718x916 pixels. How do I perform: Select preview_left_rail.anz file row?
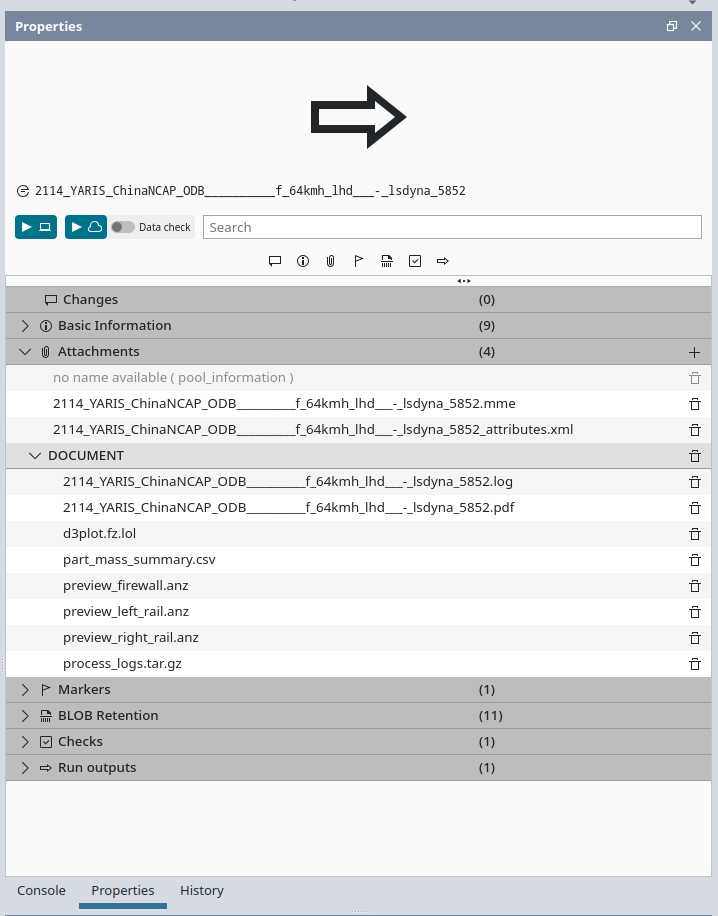click(x=358, y=612)
